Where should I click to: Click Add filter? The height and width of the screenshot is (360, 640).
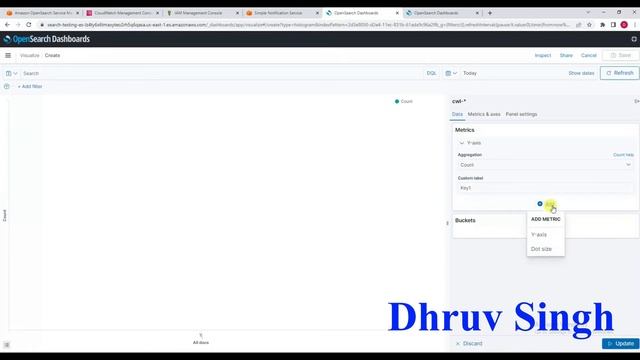pyautogui.click(x=30, y=87)
